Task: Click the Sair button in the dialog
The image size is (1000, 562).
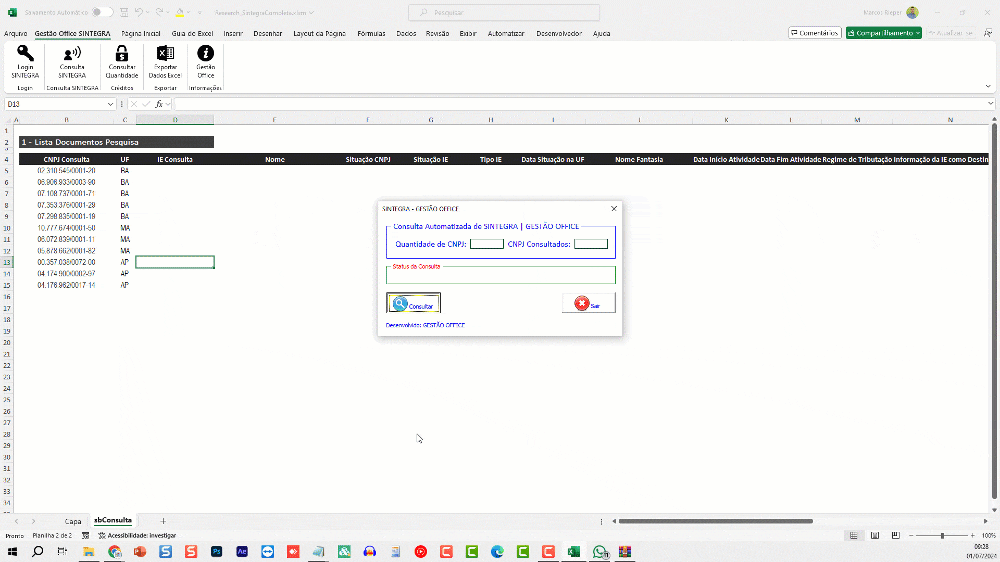Action: (x=589, y=303)
